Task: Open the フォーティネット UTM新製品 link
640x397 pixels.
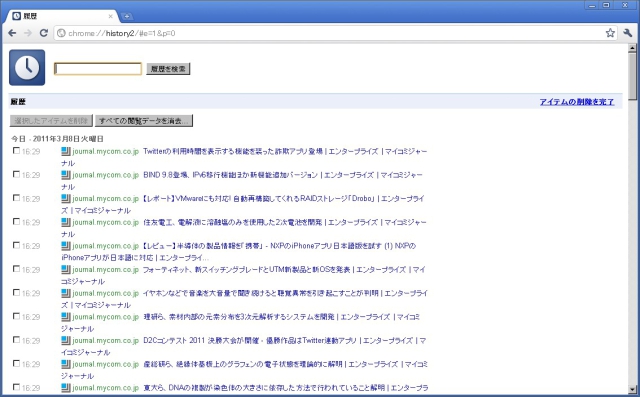Action: (243, 275)
